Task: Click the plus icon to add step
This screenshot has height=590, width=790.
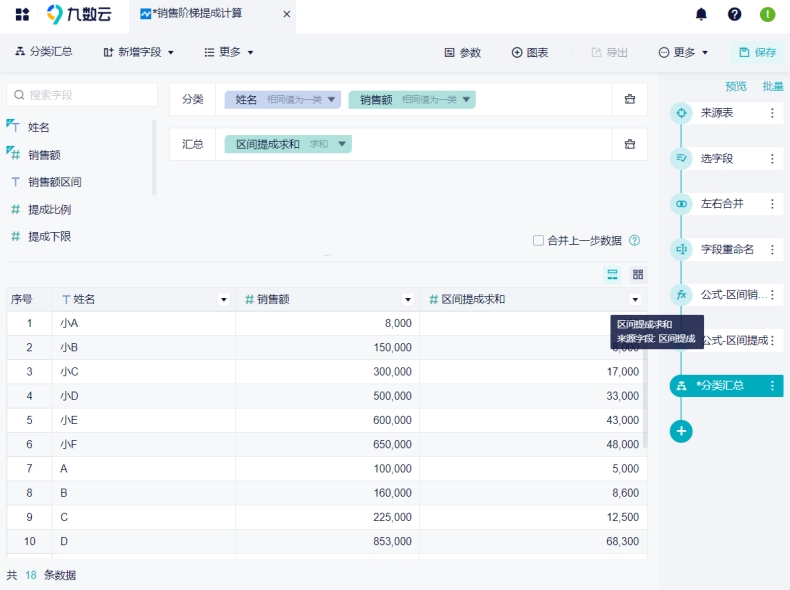Action: tap(681, 431)
